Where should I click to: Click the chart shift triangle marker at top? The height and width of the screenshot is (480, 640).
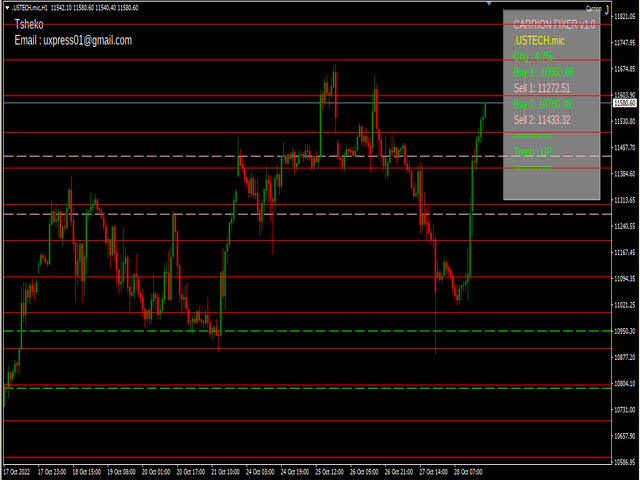pyautogui.click(x=489, y=4)
